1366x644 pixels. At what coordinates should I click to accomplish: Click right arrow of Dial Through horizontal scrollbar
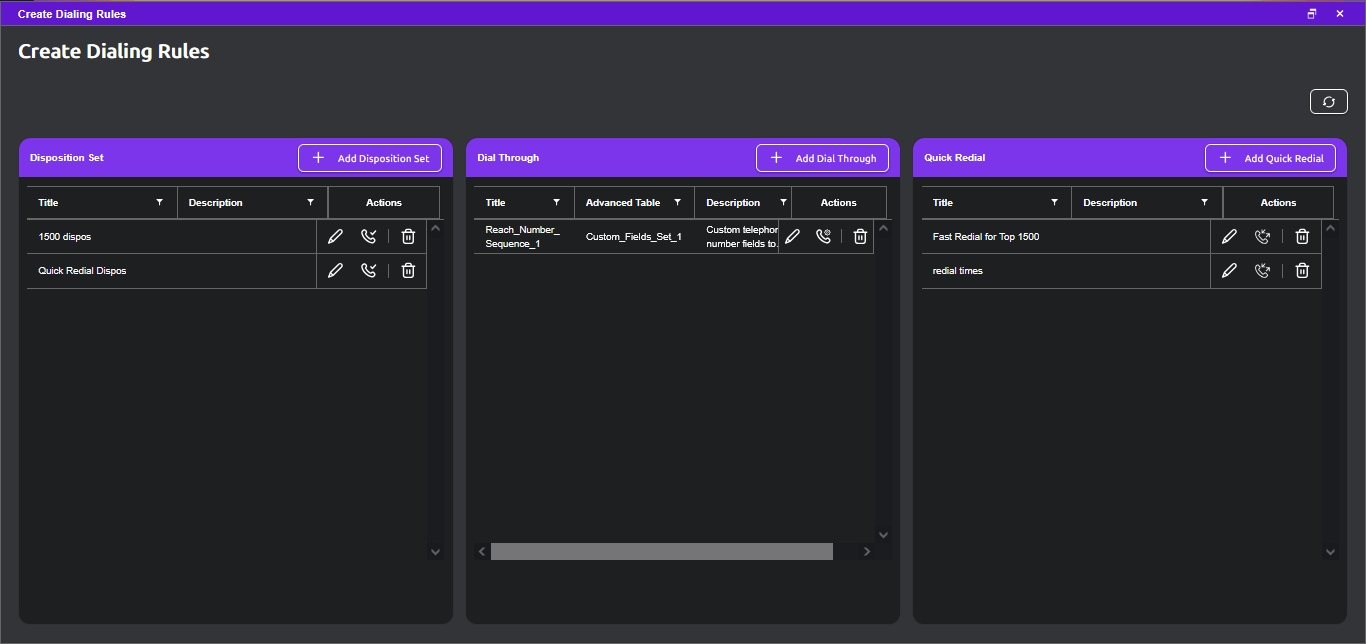pos(867,552)
